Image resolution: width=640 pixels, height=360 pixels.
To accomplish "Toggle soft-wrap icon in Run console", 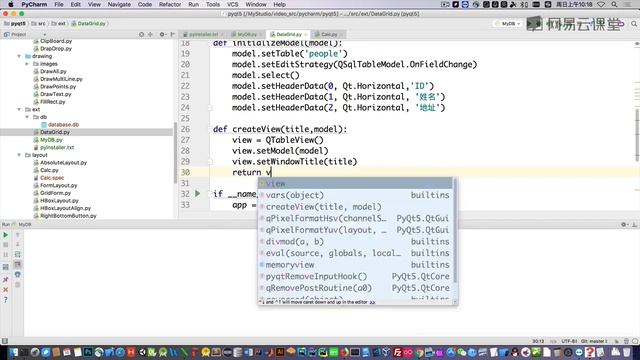I will pos(18,254).
